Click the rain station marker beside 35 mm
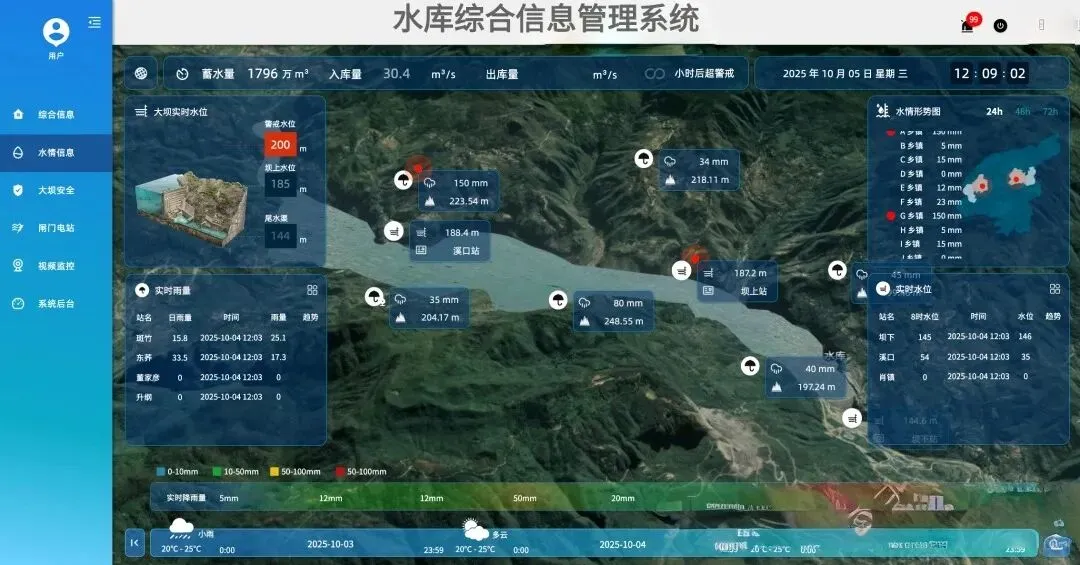The width and height of the screenshot is (1080, 565). [x=374, y=297]
